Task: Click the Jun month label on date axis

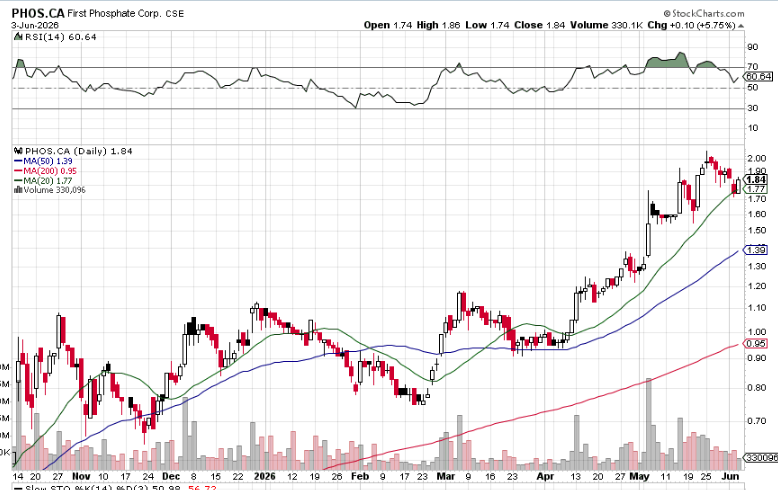Action: [730, 476]
